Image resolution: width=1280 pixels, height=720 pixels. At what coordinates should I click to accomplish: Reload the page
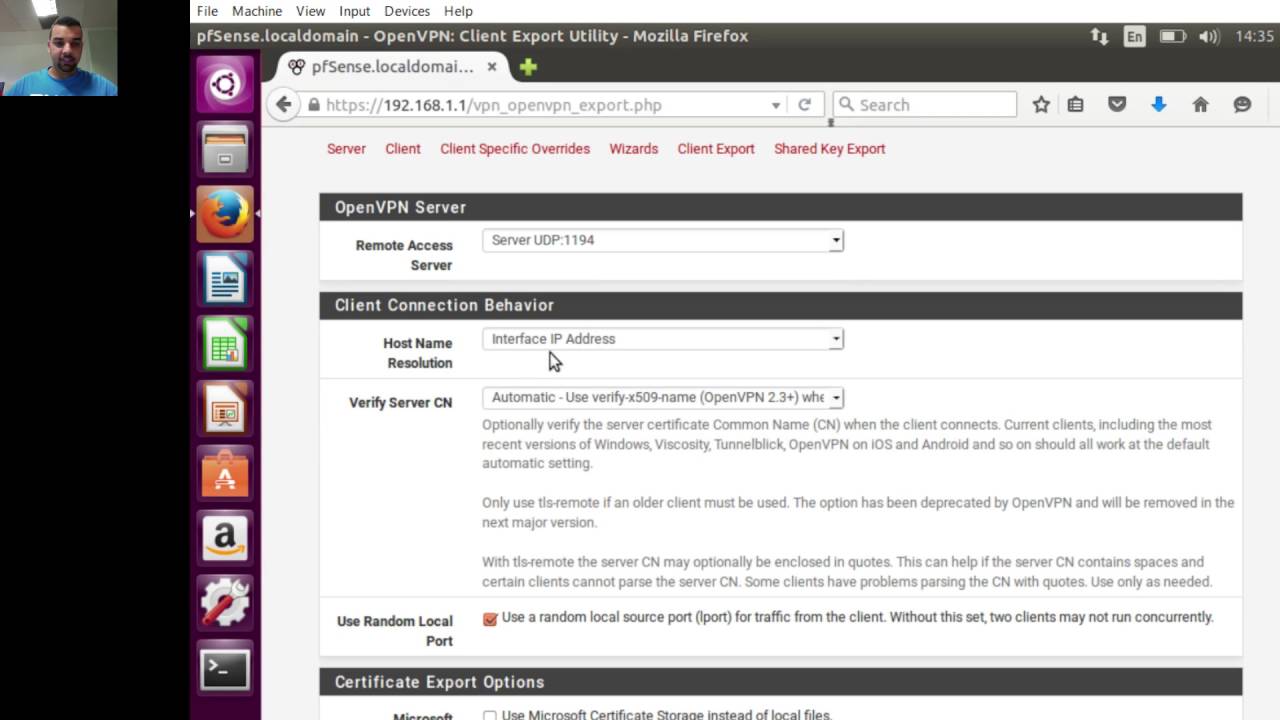pyautogui.click(x=804, y=104)
